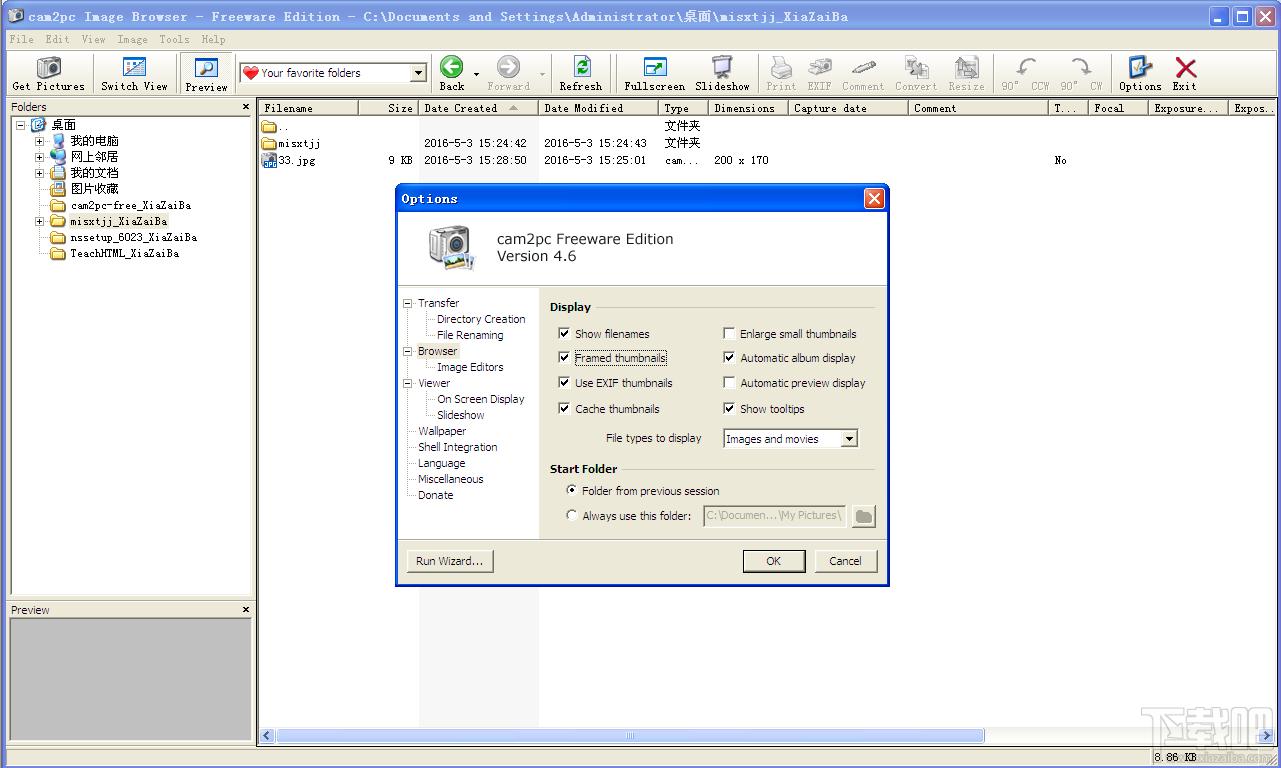
Task: Toggle the Preview toolbar icon
Action: pos(206,68)
